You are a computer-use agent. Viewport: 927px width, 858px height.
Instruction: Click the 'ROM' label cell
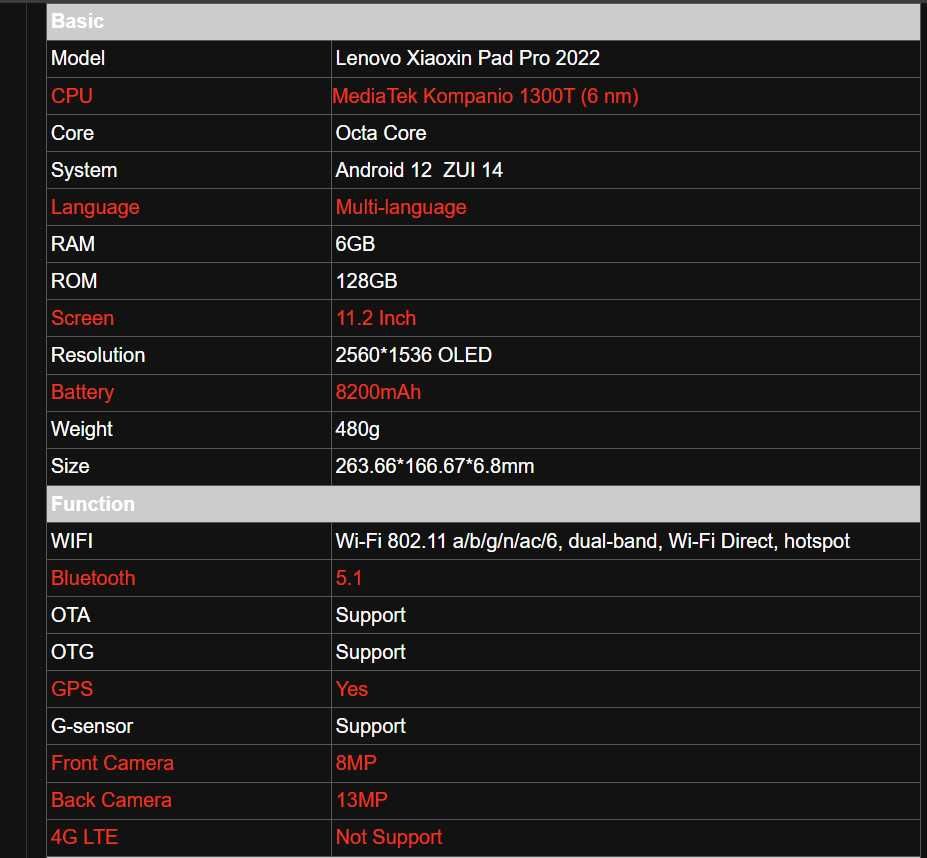click(x=189, y=281)
